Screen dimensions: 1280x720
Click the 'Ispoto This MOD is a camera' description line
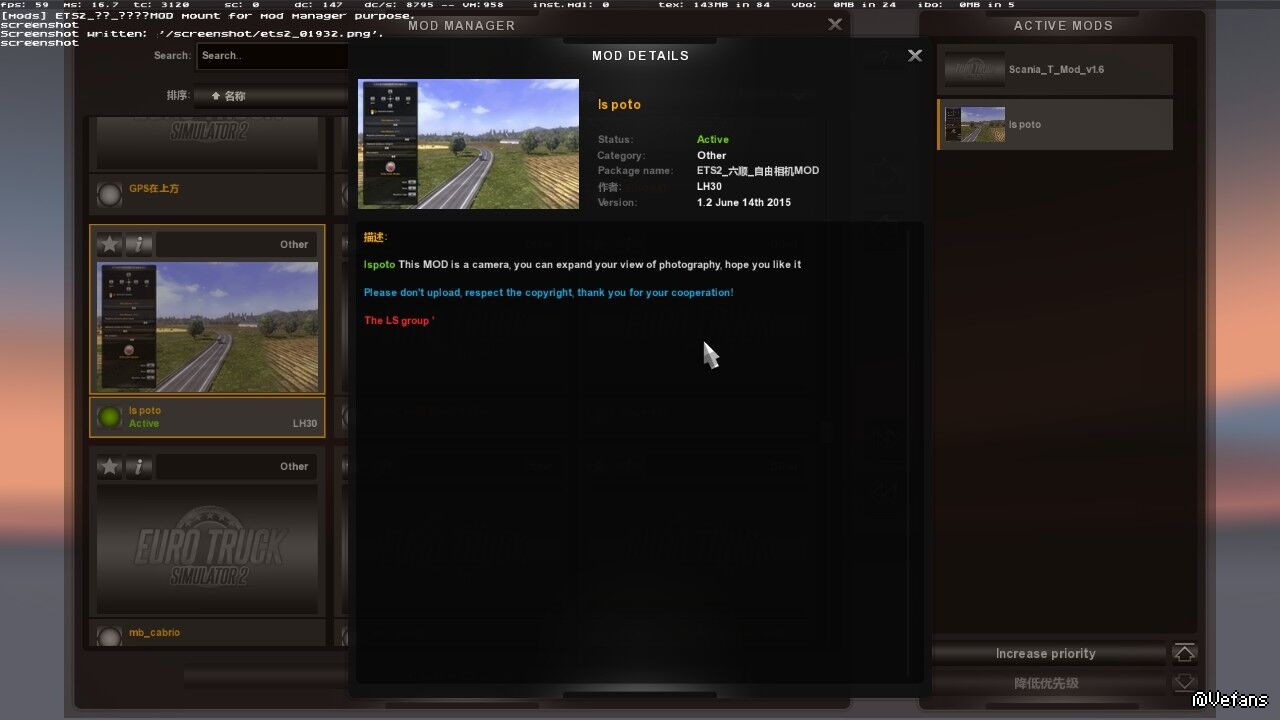pyautogui.click(x=583, y=265)
